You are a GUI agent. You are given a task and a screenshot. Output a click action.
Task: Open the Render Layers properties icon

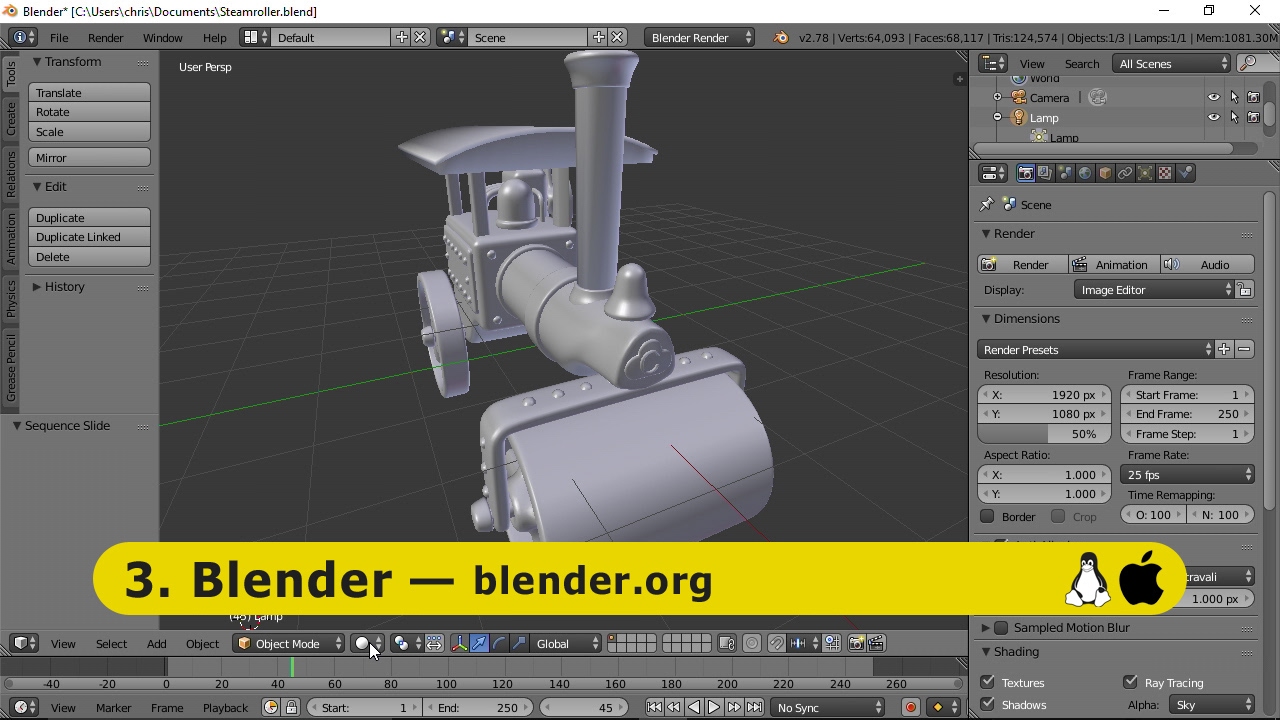tap(1045, 173)
